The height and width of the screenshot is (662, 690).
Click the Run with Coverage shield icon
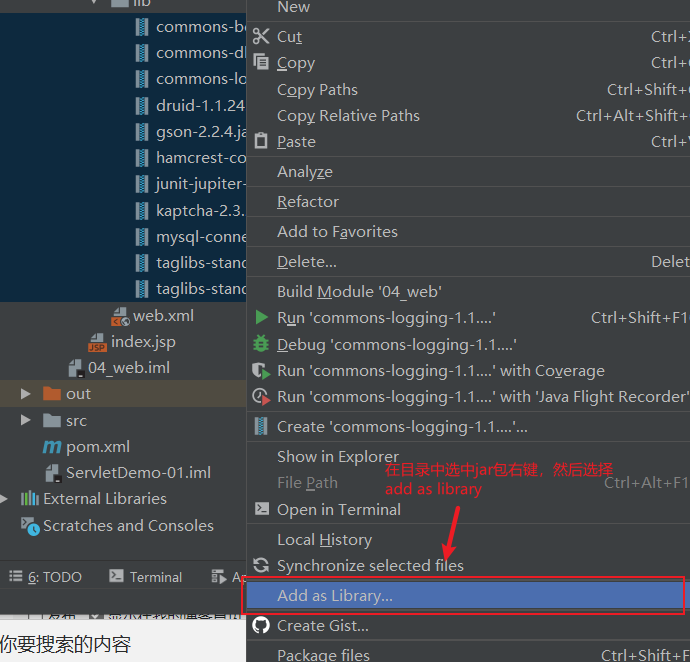click(261, 371)
